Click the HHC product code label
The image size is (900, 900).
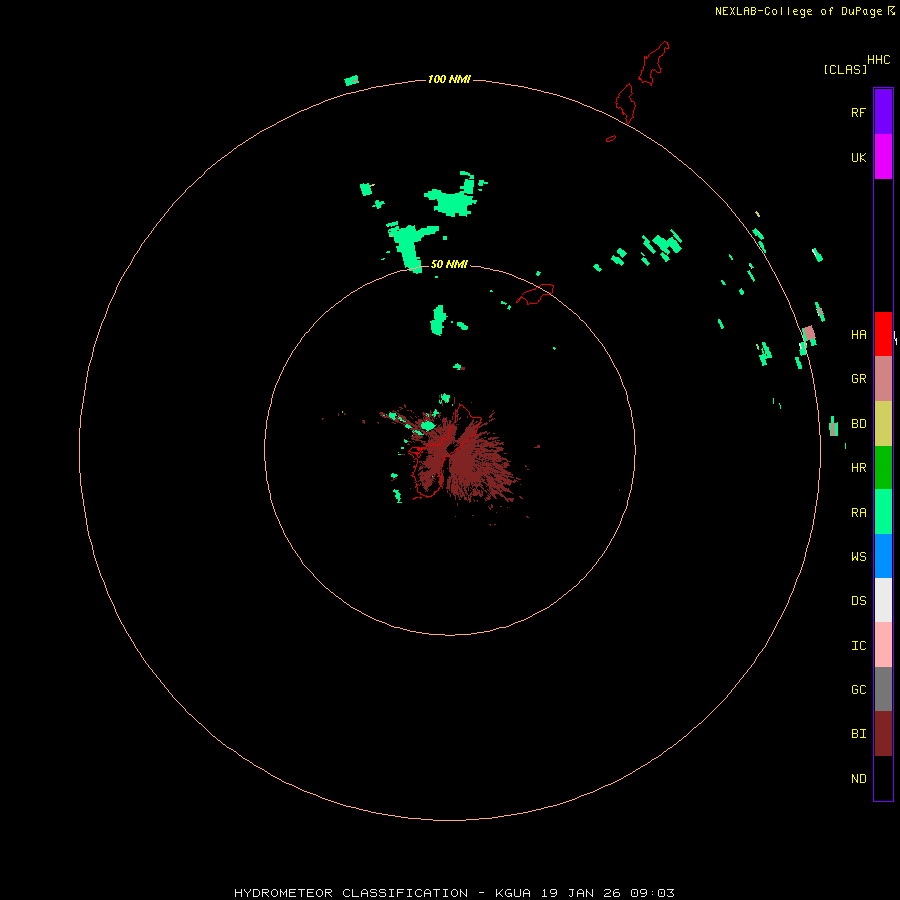[878, 60]
